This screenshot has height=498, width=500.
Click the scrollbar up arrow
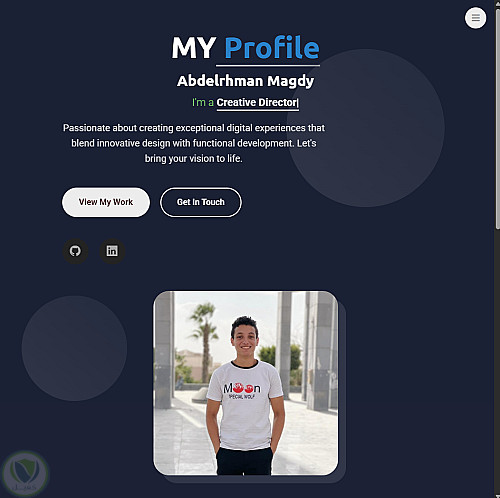click(x=497, y=3)
